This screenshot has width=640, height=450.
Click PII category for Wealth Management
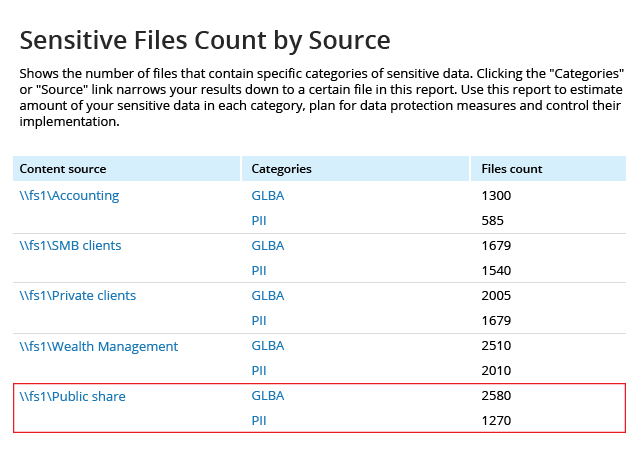tap(259, 371)
